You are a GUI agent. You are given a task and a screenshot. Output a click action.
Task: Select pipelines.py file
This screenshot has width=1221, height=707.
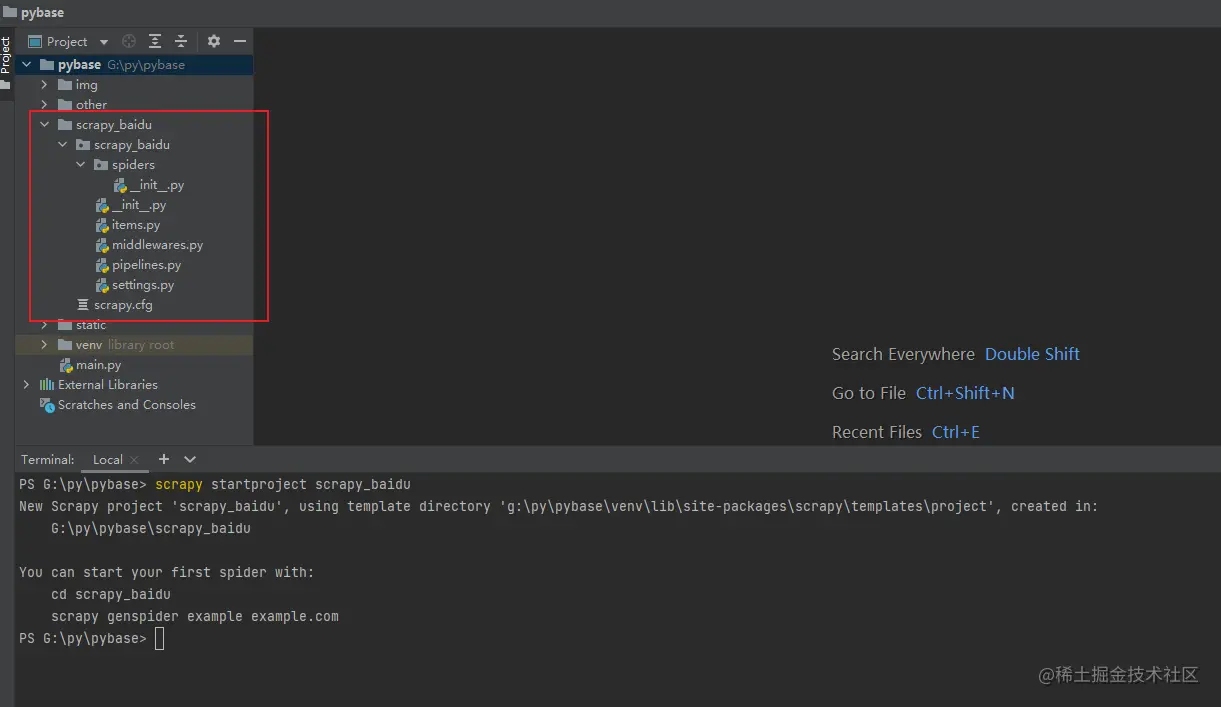[x=146, y=265]
